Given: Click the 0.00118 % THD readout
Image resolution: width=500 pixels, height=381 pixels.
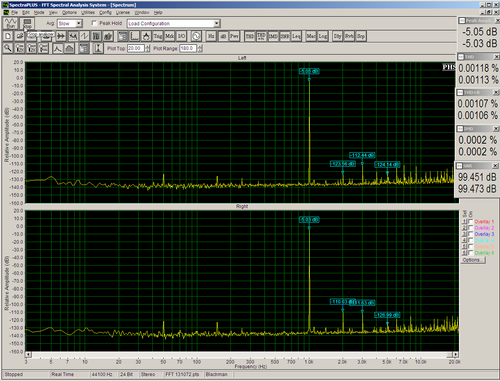Looking at the screenshot, I should click(x=478, y=68).
